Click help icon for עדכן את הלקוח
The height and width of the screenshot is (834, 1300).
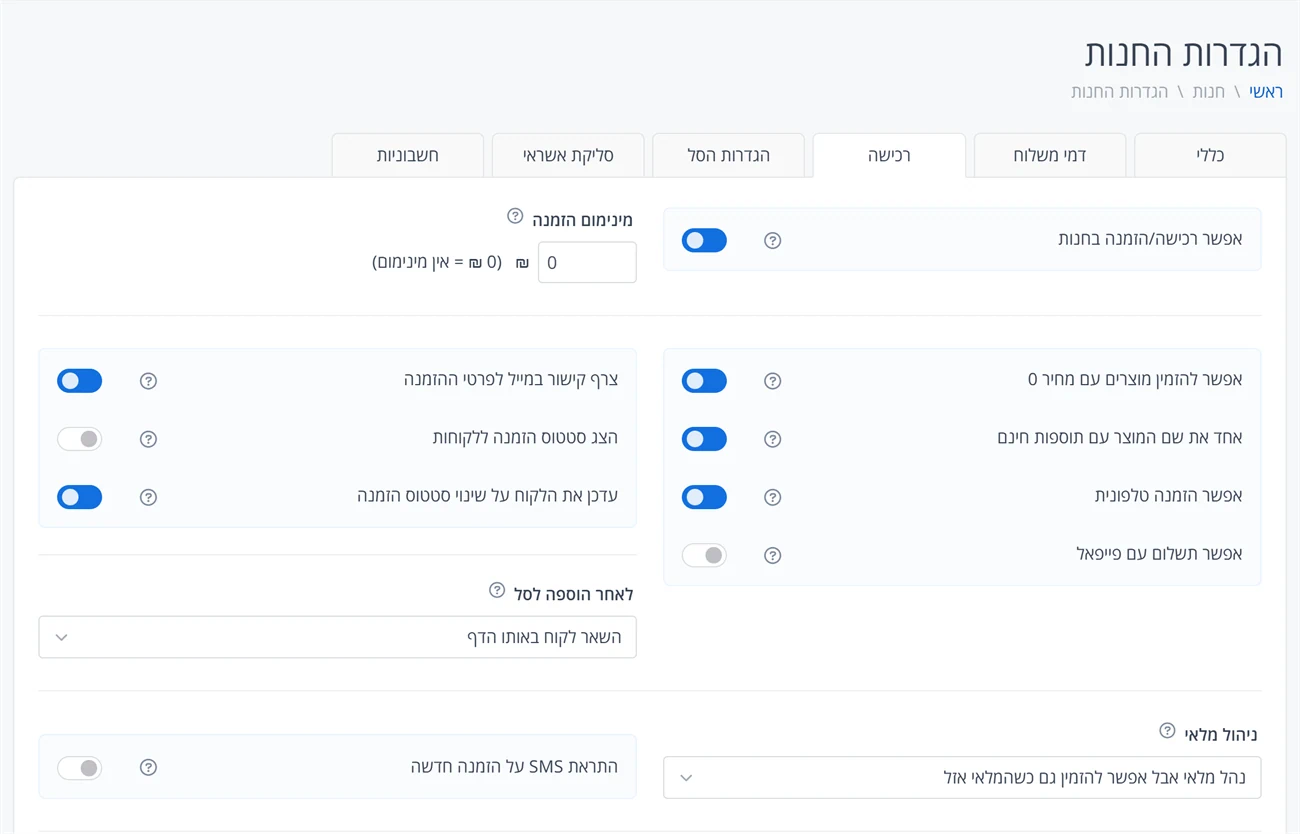[148, 497]
